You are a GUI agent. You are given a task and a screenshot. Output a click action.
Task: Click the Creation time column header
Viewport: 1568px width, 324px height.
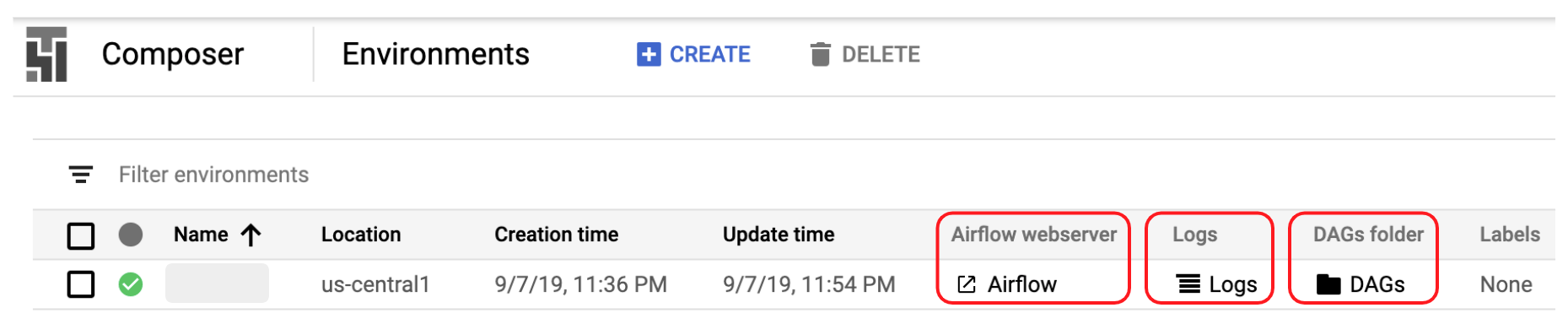(x=557, y=235)
